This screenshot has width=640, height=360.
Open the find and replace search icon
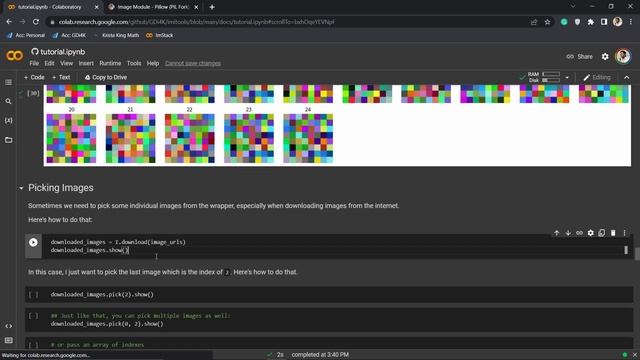coord(8,101)
